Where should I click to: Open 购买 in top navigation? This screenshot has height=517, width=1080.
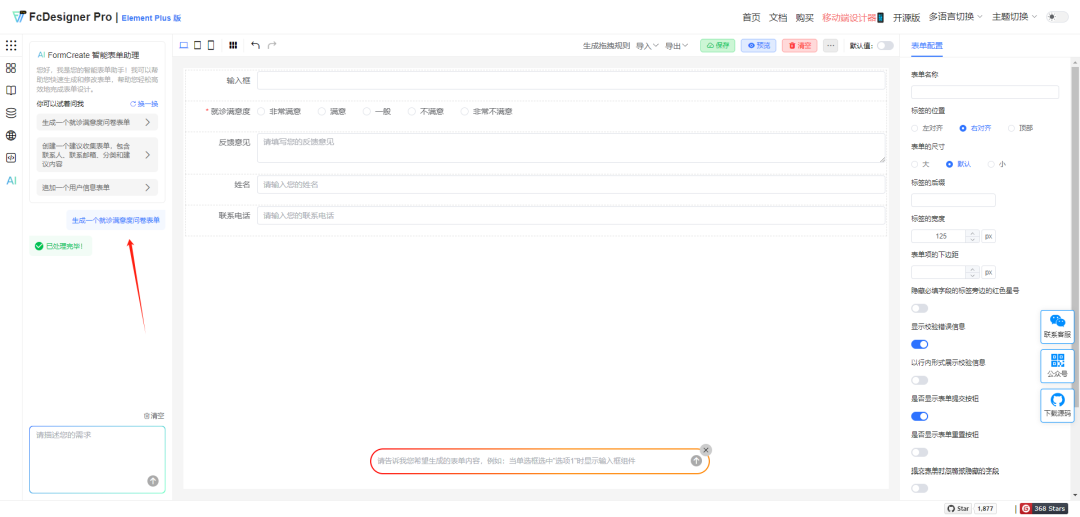804,17
